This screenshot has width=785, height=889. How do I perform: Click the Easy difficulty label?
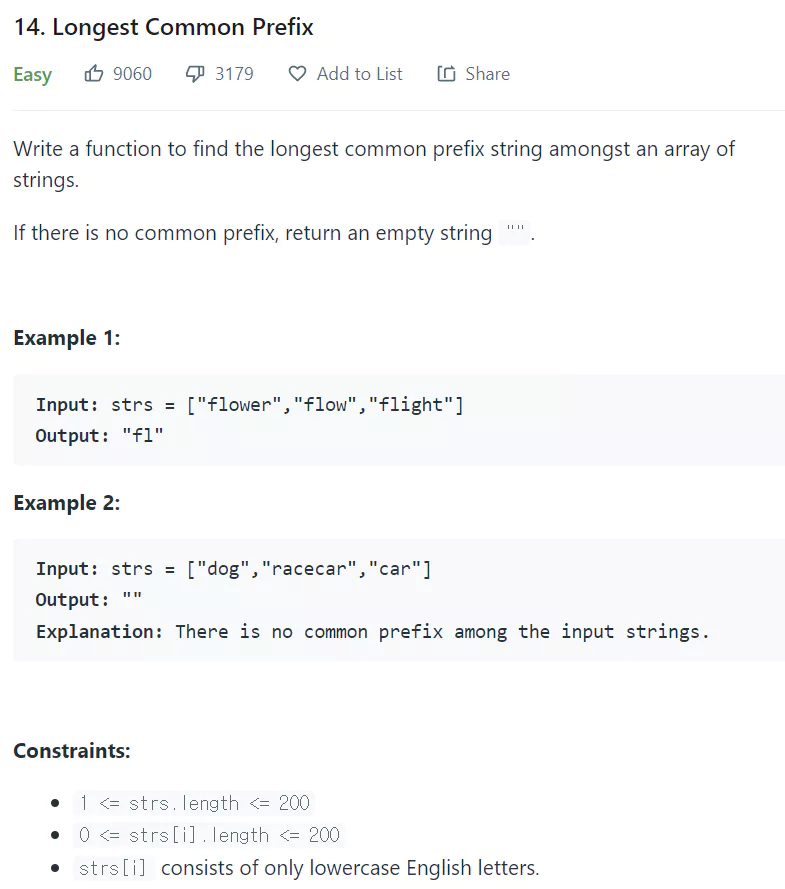pyautogui.click(x=32, y=74)
